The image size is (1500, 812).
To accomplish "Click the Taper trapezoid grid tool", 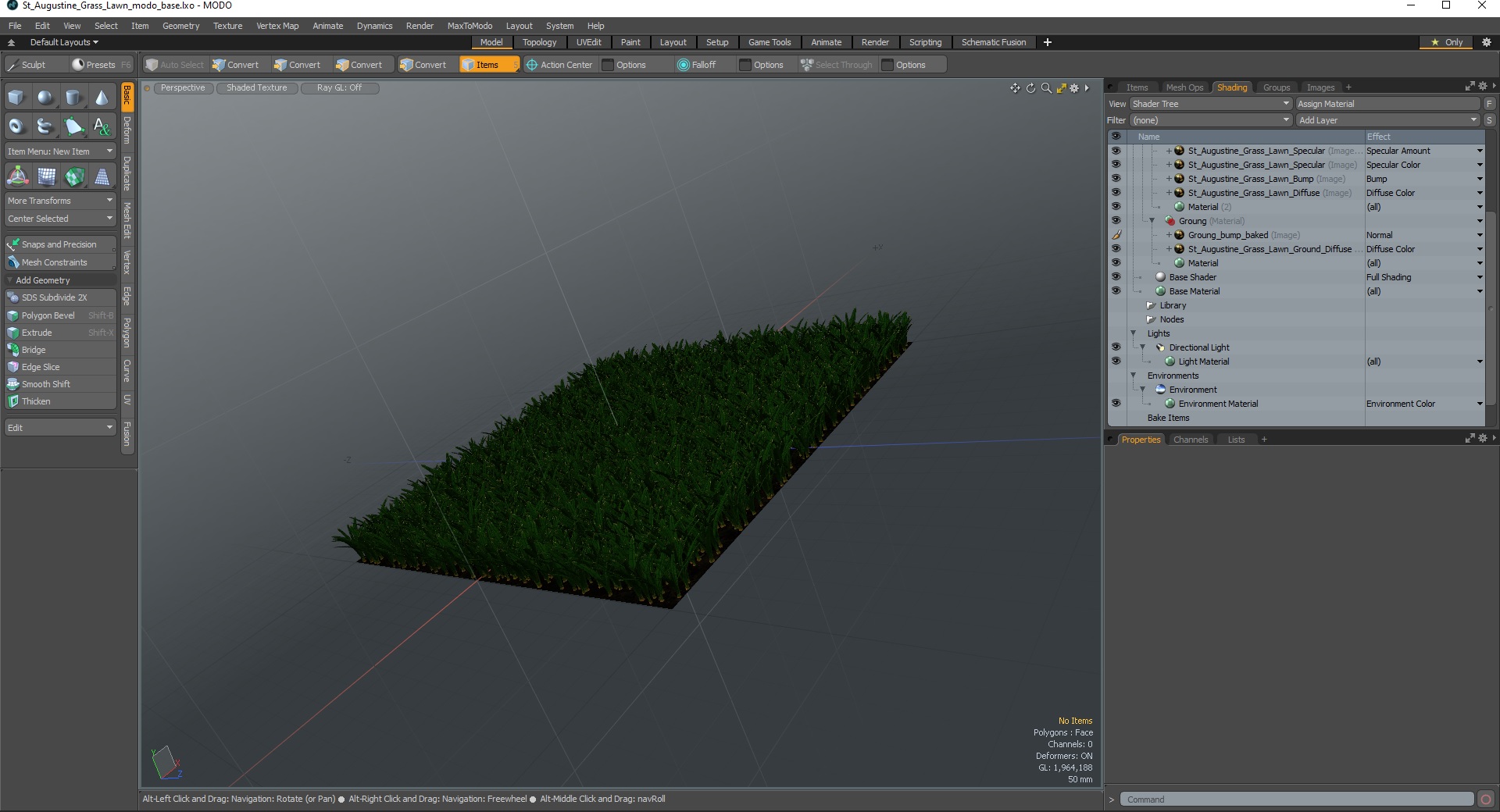I will 102,176.
